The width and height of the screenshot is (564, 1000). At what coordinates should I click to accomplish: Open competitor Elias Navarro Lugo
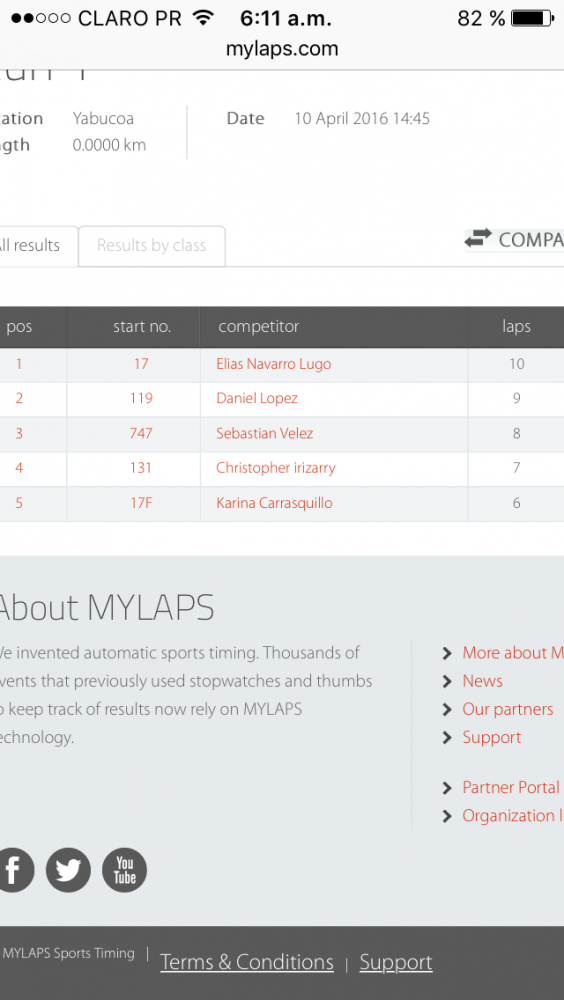pyautogui.click(x=274, y=364)
